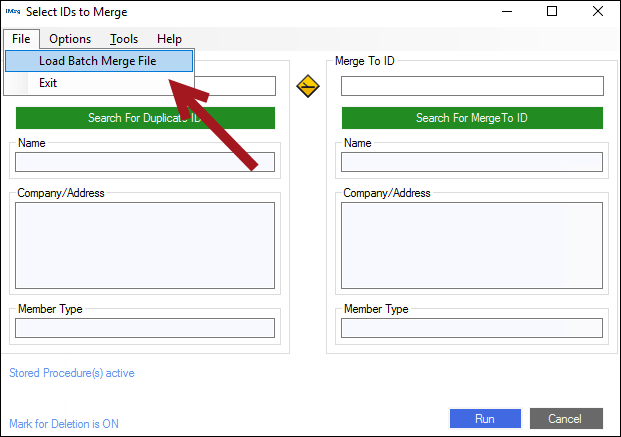The height and width of the screenshot is (437, 621).
Task: Click the duplicate Name field on left
Action: click(x=145, y=162)
